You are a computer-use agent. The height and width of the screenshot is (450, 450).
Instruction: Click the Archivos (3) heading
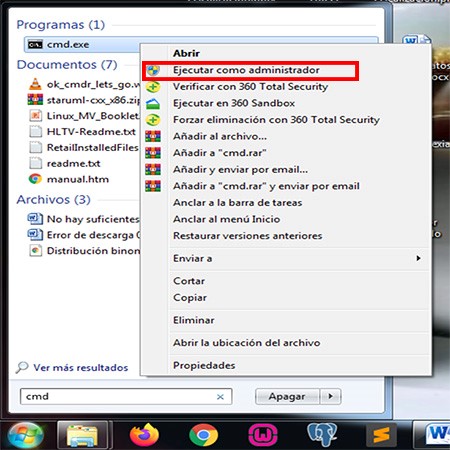pos(54,200)
